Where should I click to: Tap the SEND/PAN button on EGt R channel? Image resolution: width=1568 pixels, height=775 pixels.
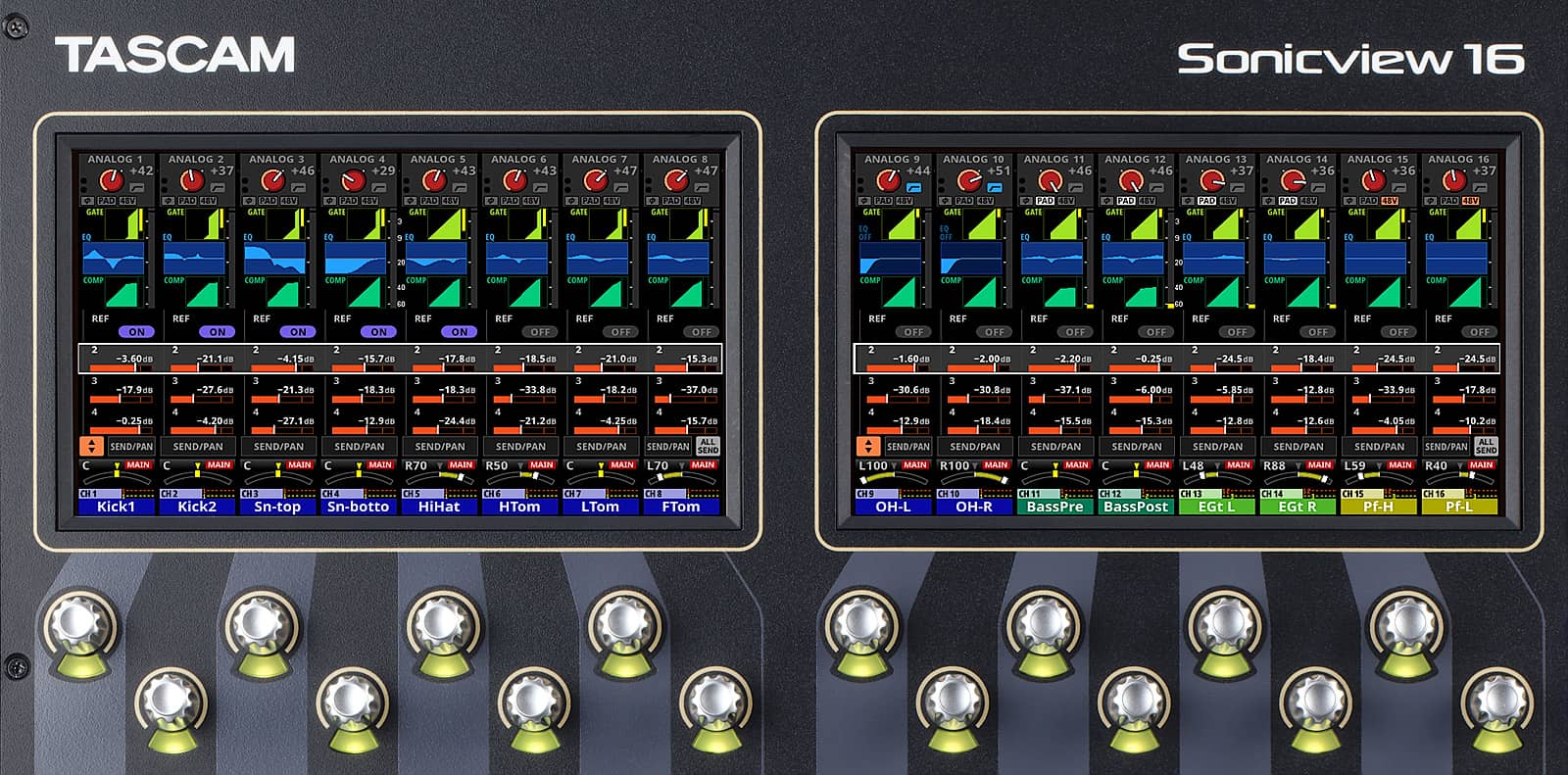(1298, 447)
